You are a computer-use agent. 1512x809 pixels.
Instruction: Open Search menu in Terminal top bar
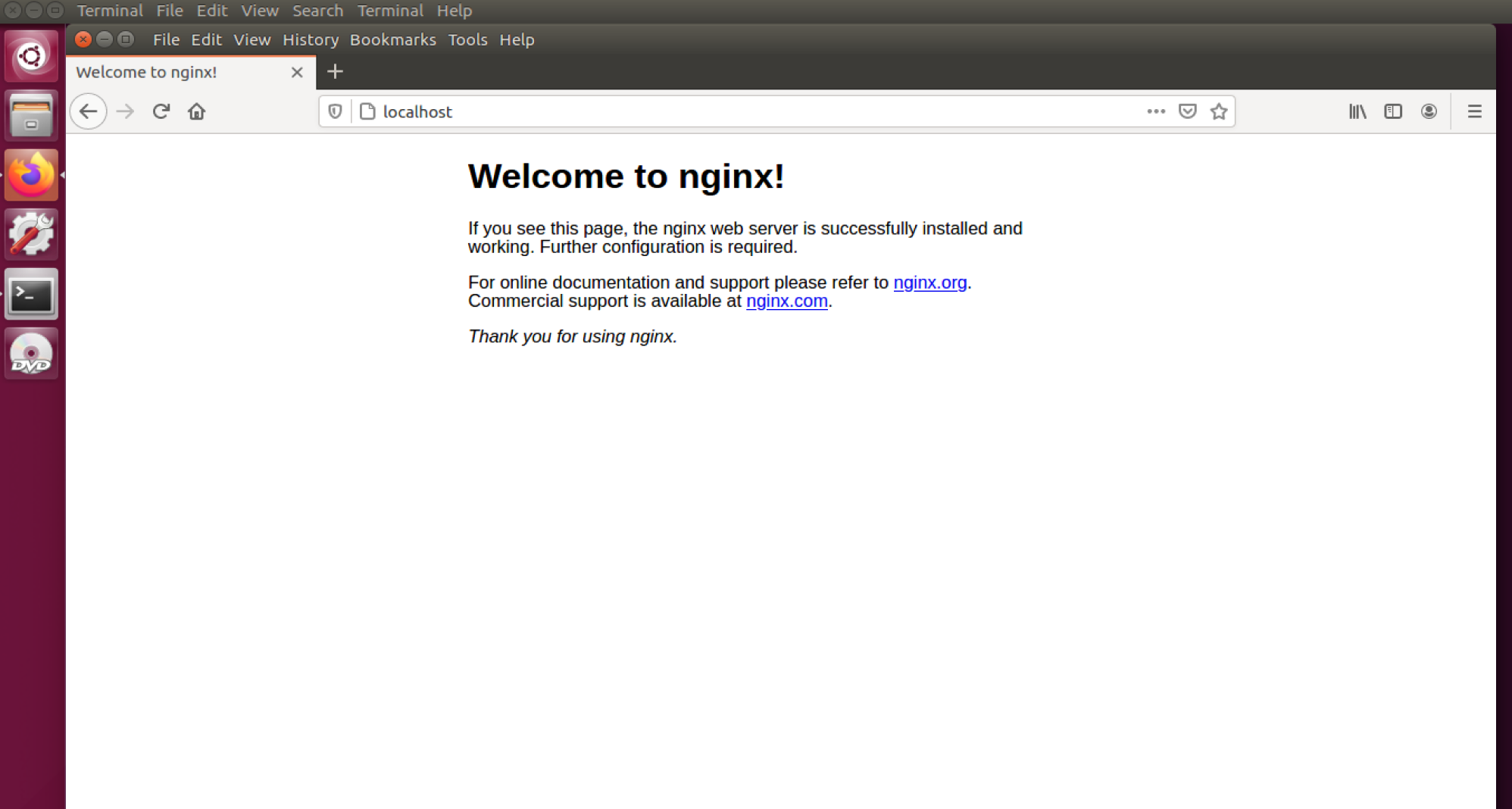coord(317,11)
